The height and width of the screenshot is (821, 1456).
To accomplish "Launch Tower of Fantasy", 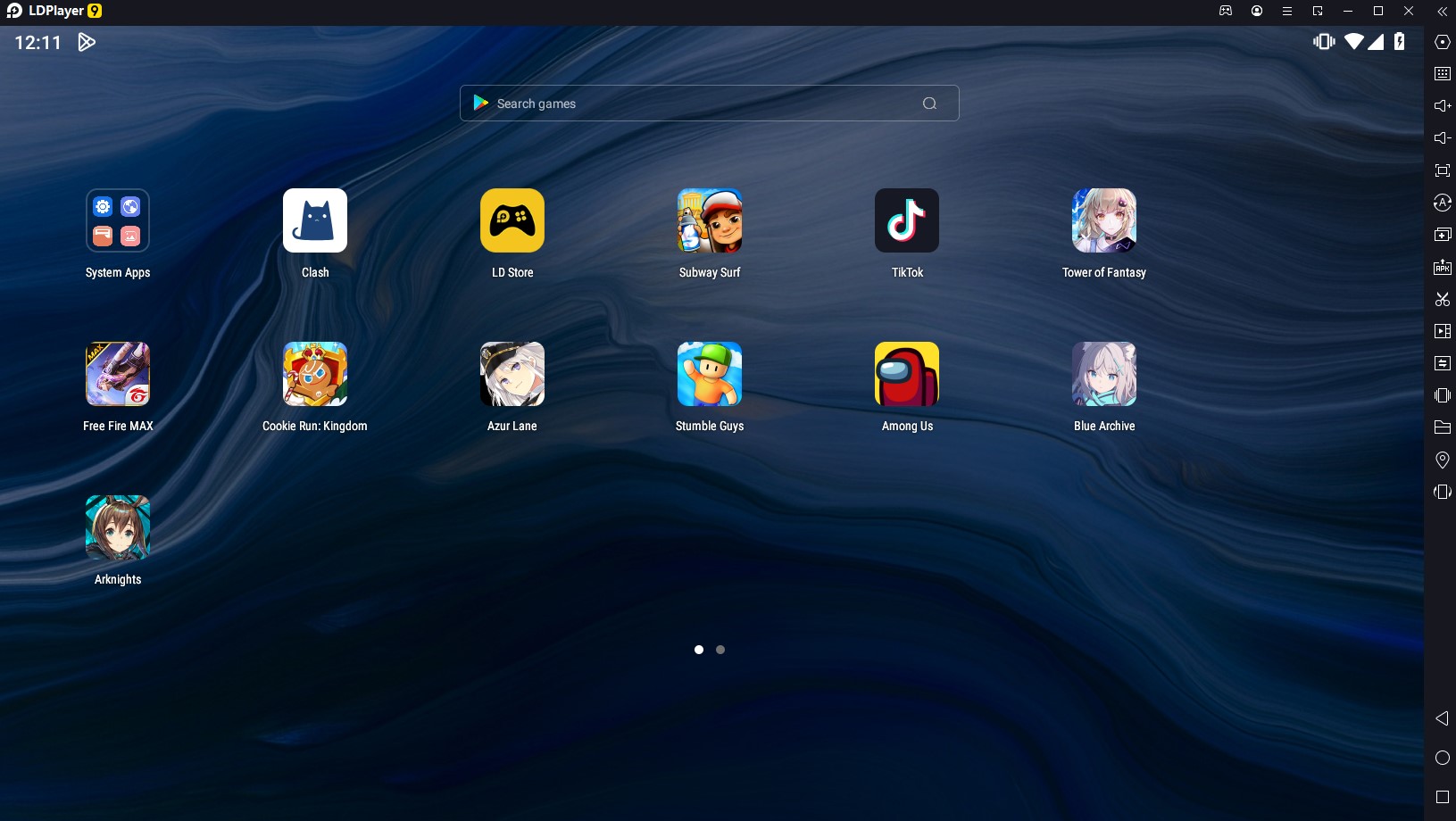I will click(x=1104, y=220).
